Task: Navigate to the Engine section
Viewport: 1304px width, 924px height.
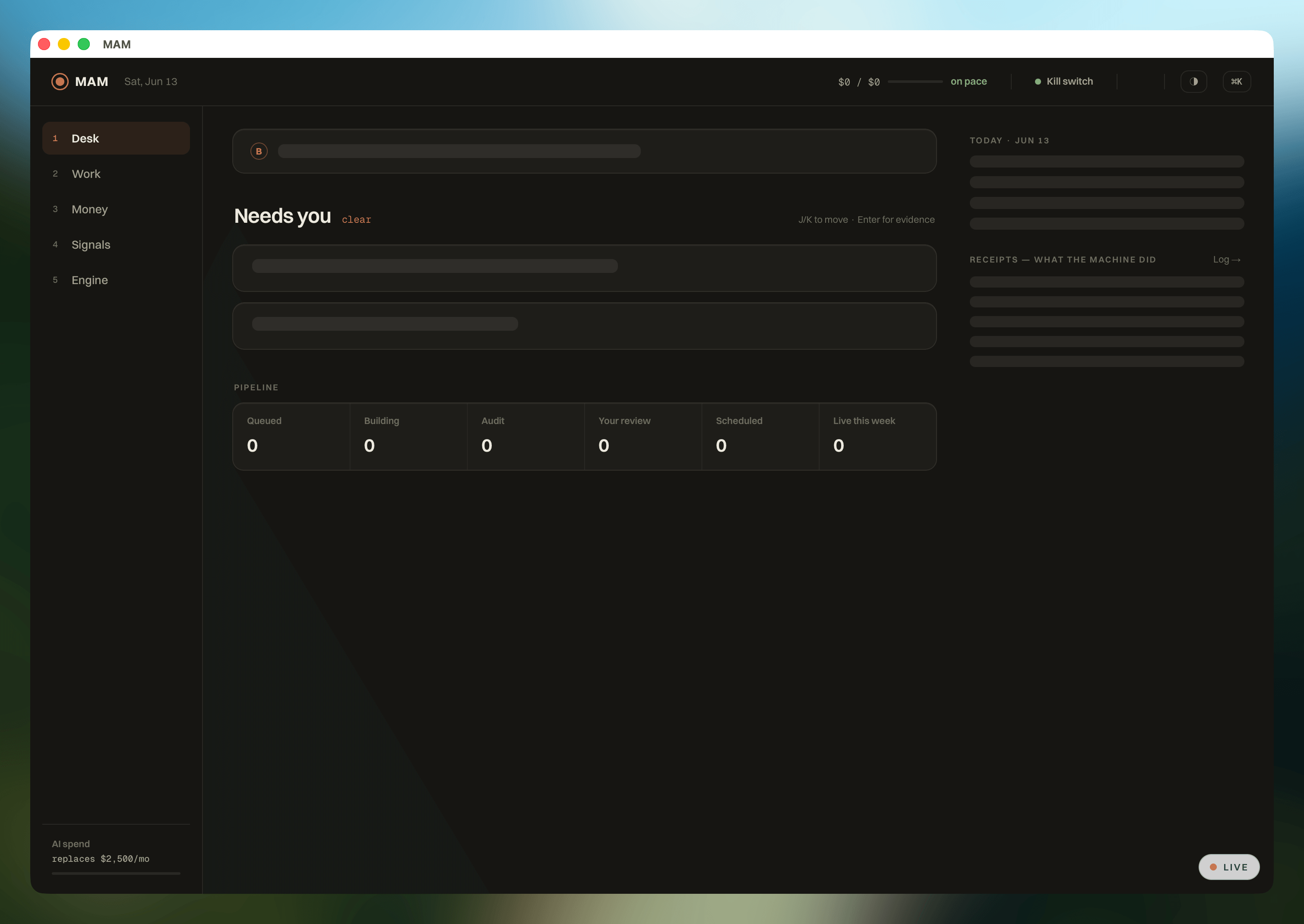Action: [x=116, y=280]
